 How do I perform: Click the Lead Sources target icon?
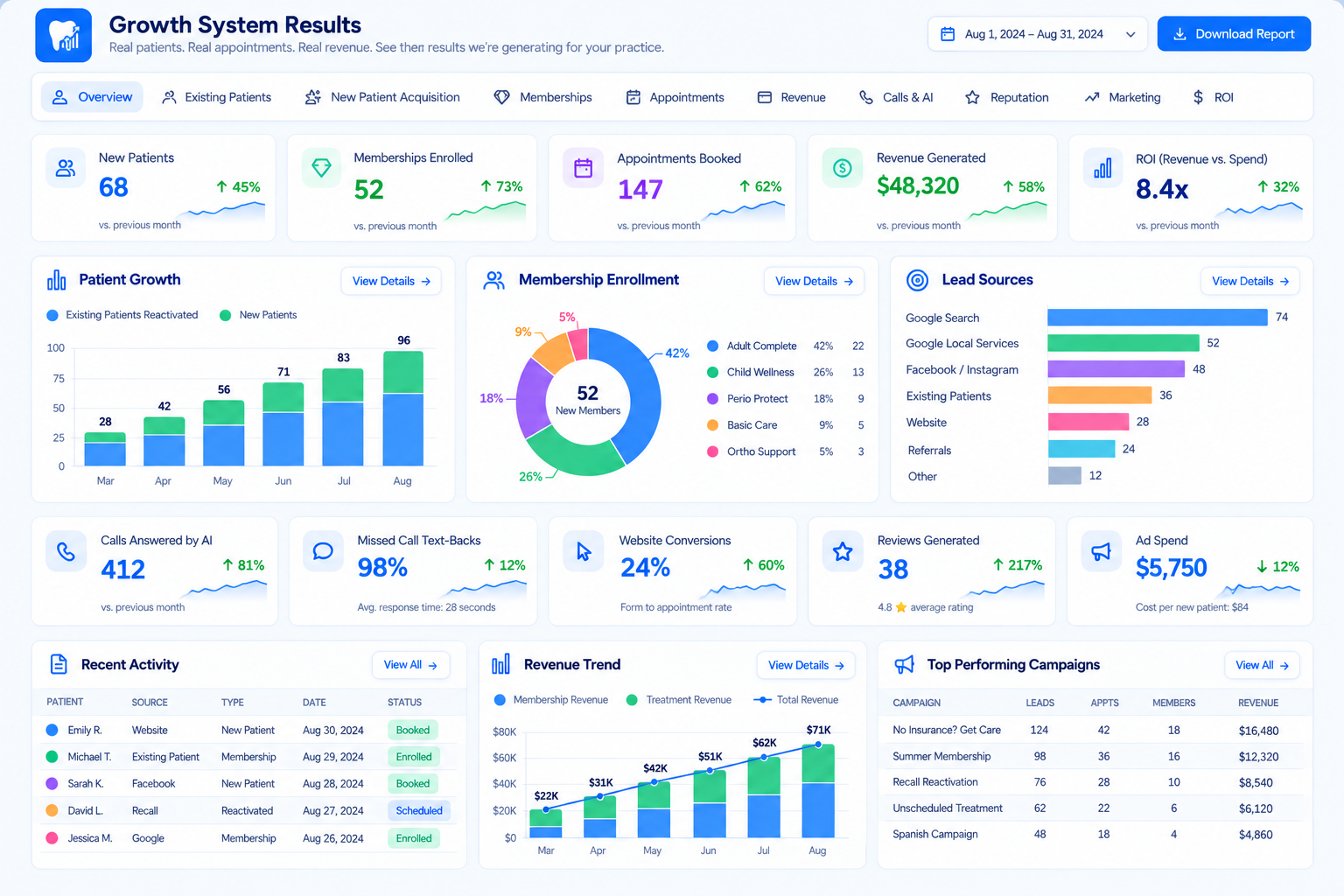click(917, 280)
